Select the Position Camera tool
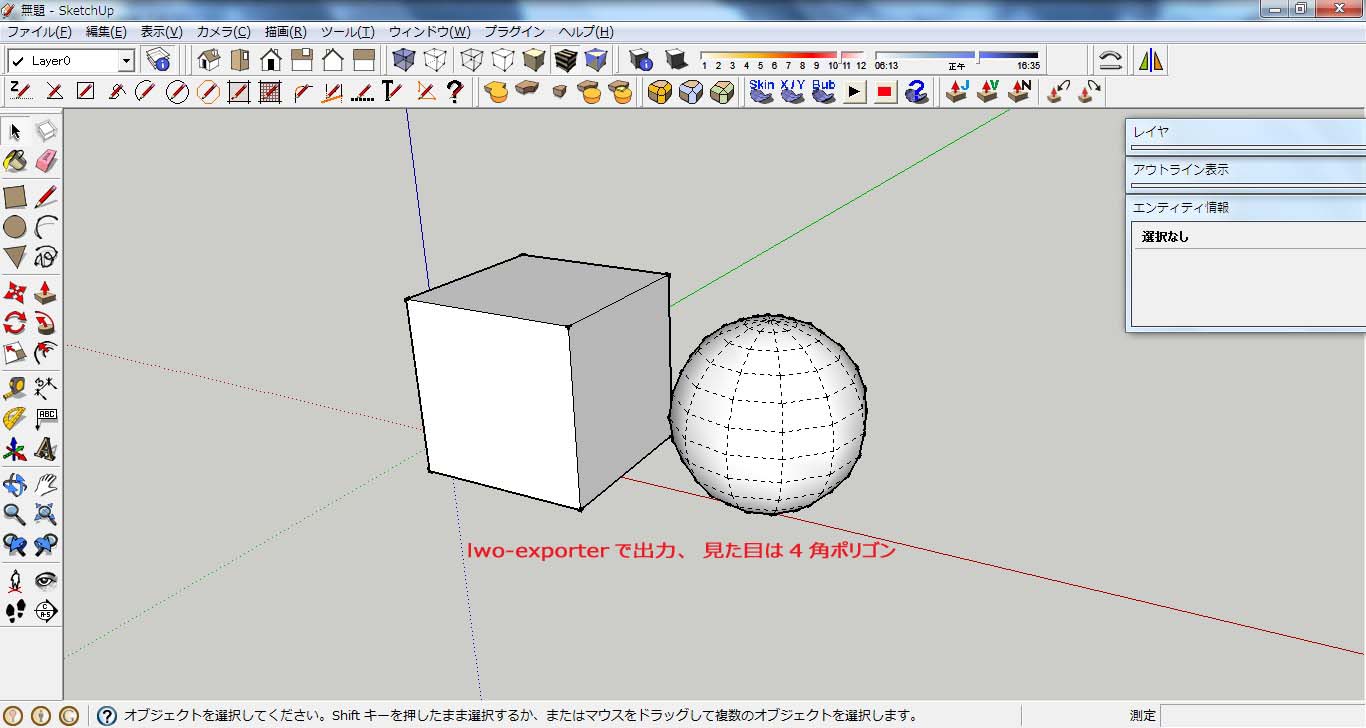This screenshot has height=728, width=1366. pyautogui.click(x=15, y=580)
